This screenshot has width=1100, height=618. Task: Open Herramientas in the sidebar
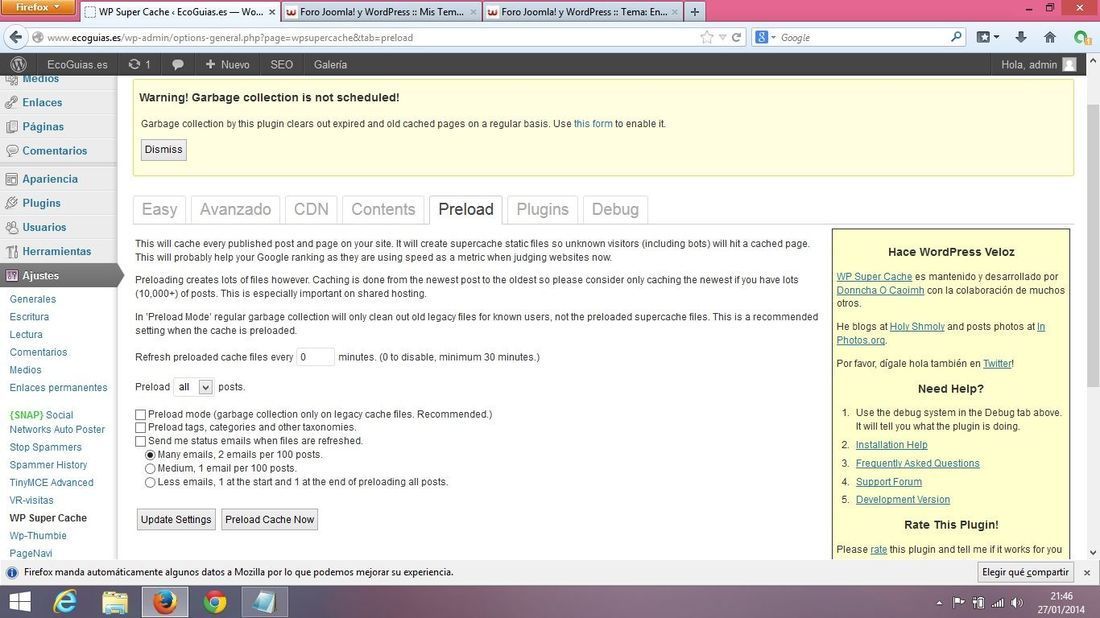click(x=57, y=251)
